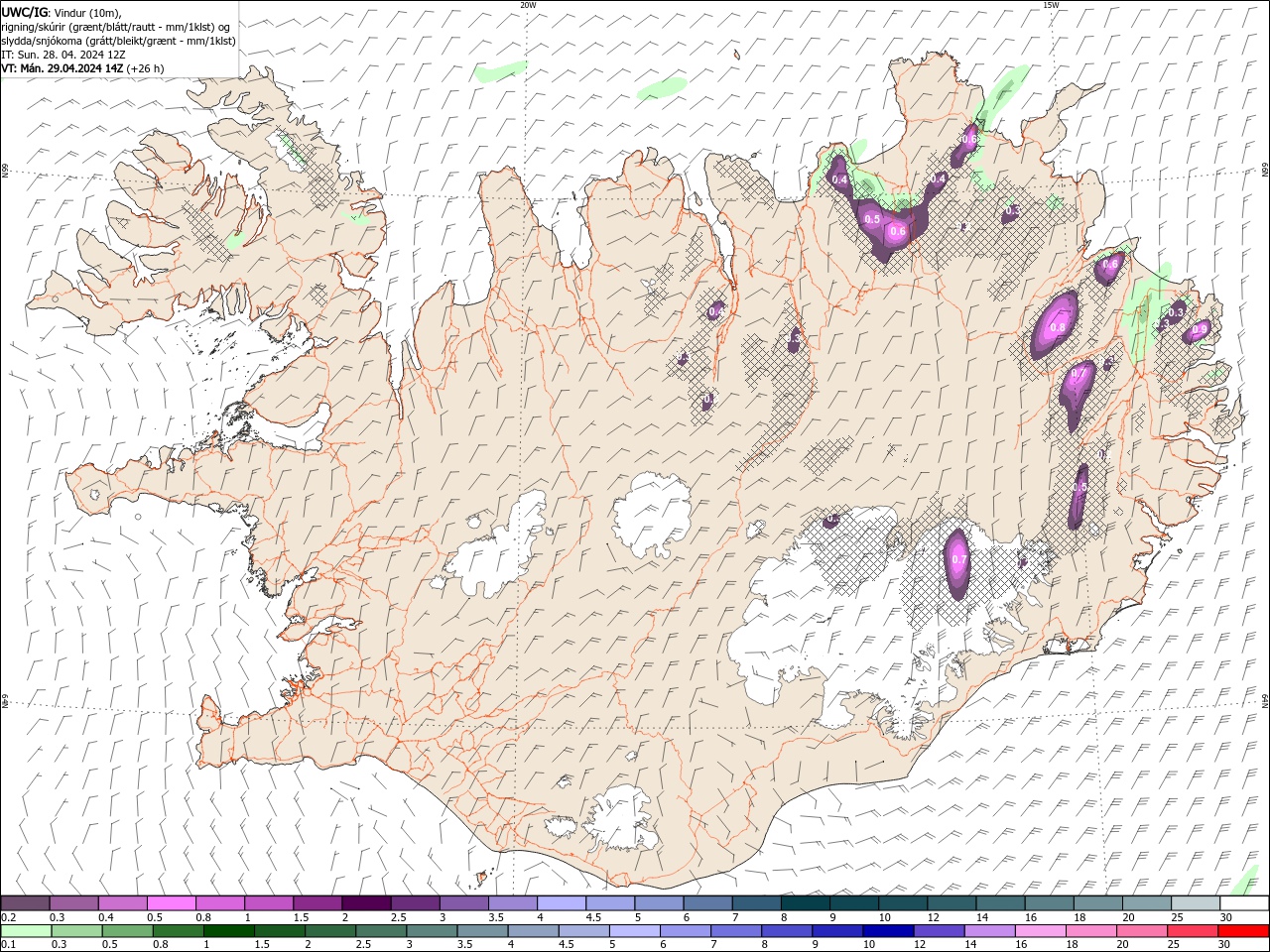Pick the dusky mauve 0.2 swatch in upper colorbar
1270x952 pixels.
pos(26,903)
